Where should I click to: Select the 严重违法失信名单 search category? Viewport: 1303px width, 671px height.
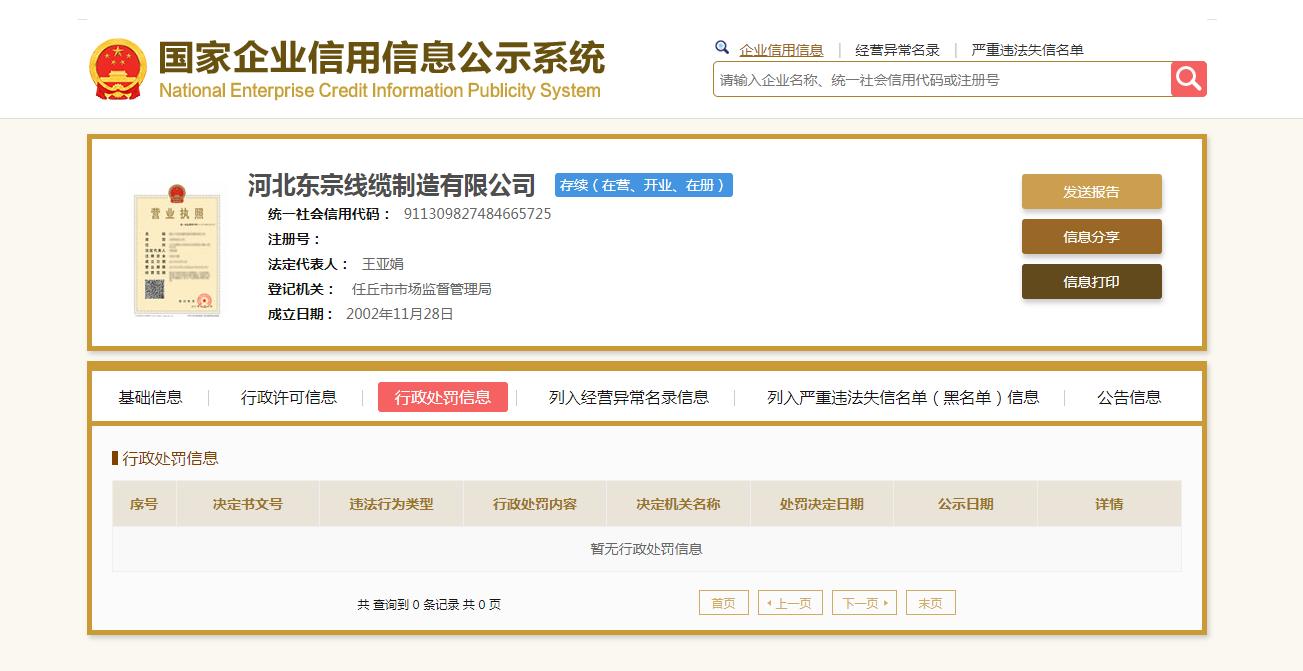pyautogui.click(x=1027, y=50)
